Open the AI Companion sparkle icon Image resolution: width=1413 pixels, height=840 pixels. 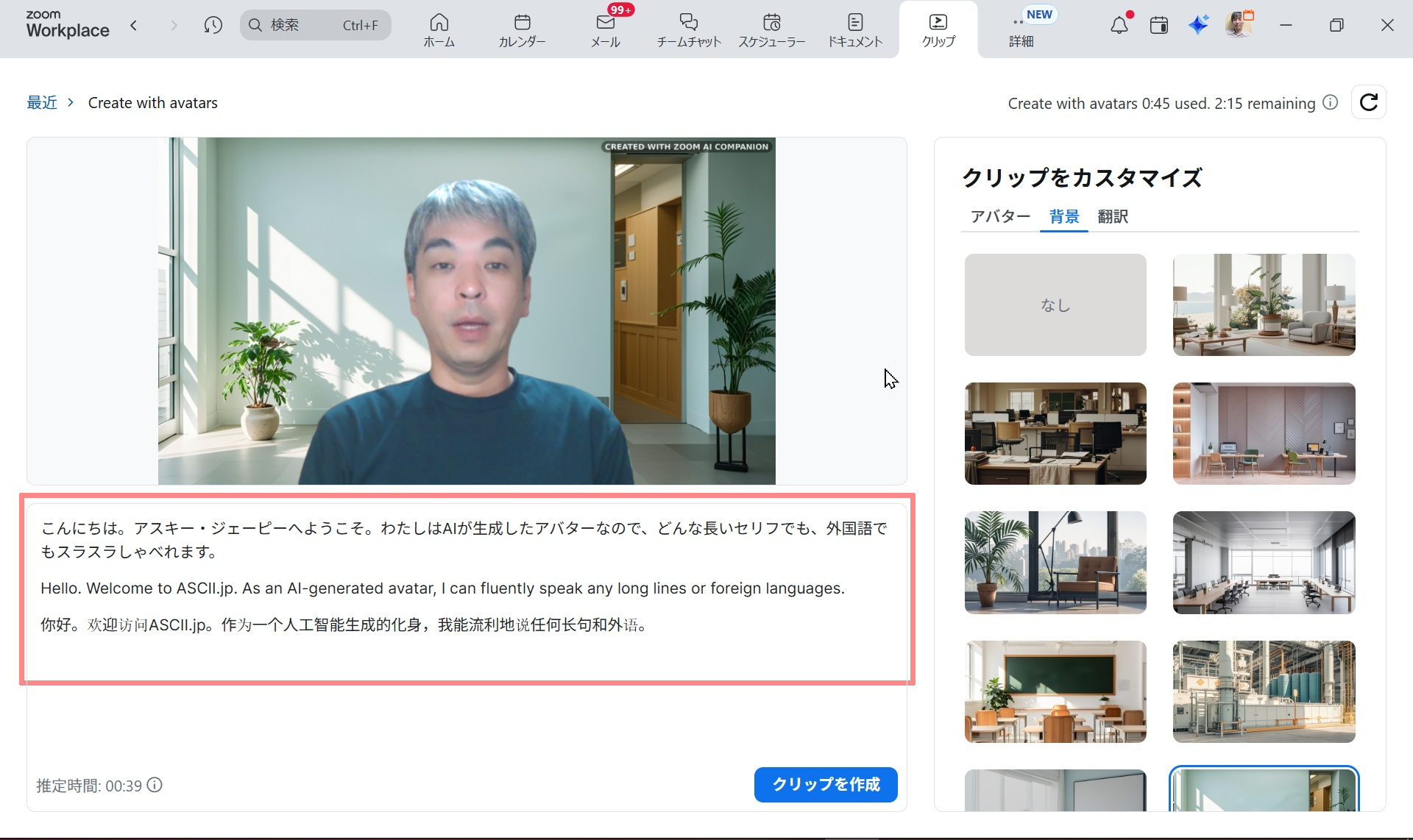coord(1198,26)
